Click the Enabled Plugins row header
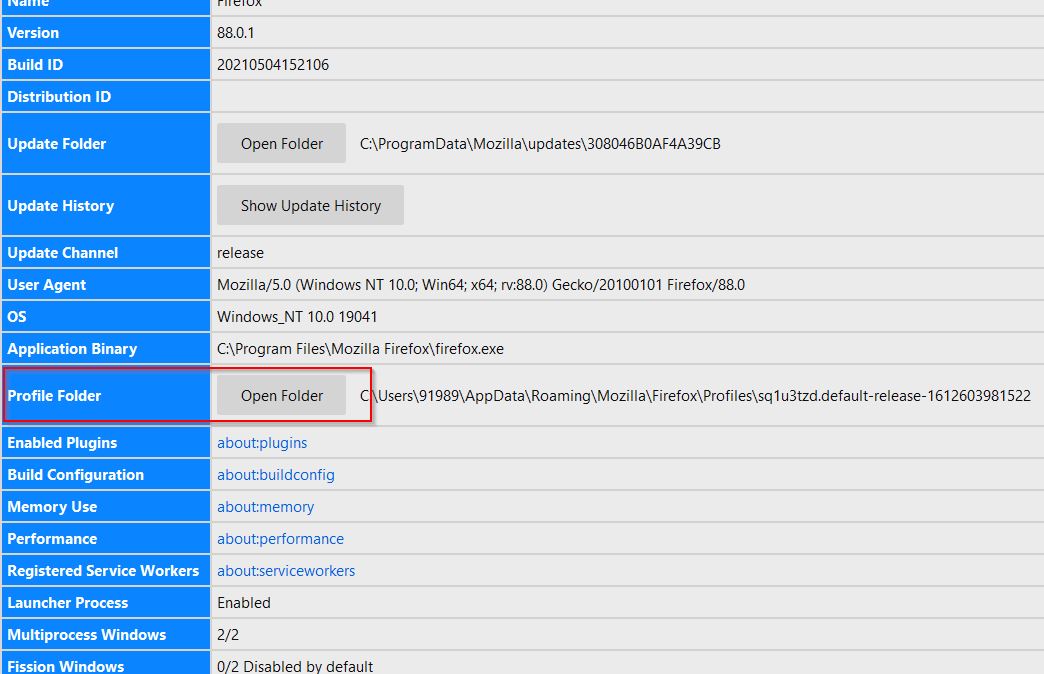This screenshot has height=674, width=1044. 106,442
